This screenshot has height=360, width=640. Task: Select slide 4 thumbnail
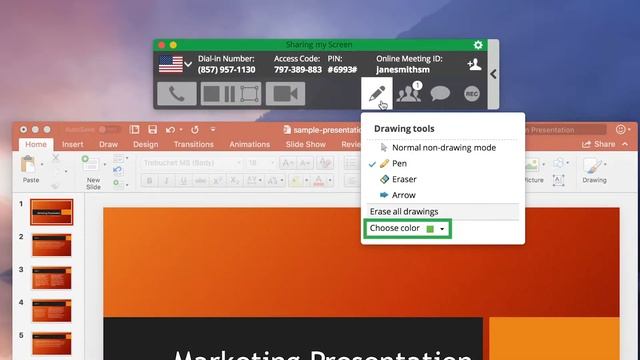(x=51, y=311)
